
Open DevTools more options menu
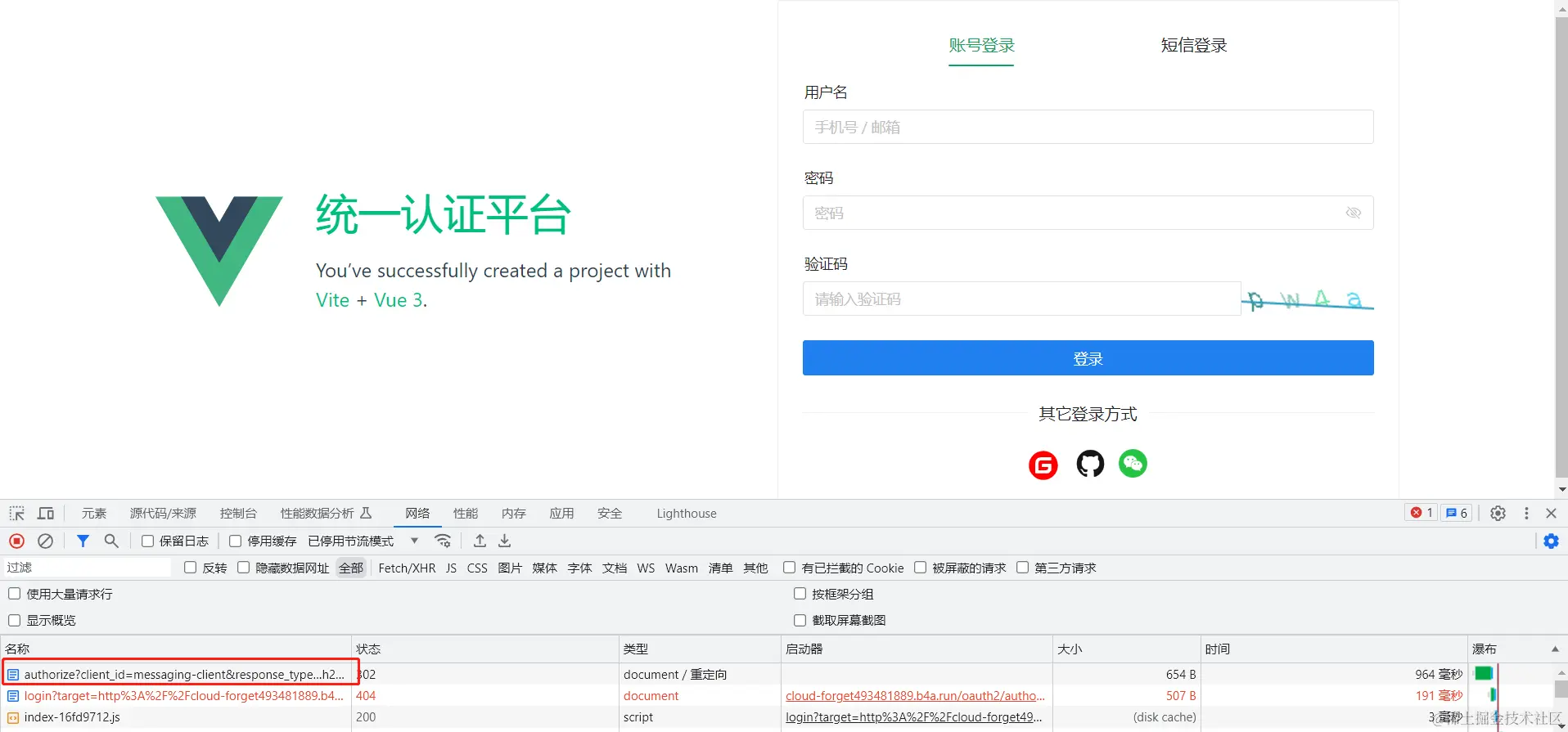tap(1526, 514)
